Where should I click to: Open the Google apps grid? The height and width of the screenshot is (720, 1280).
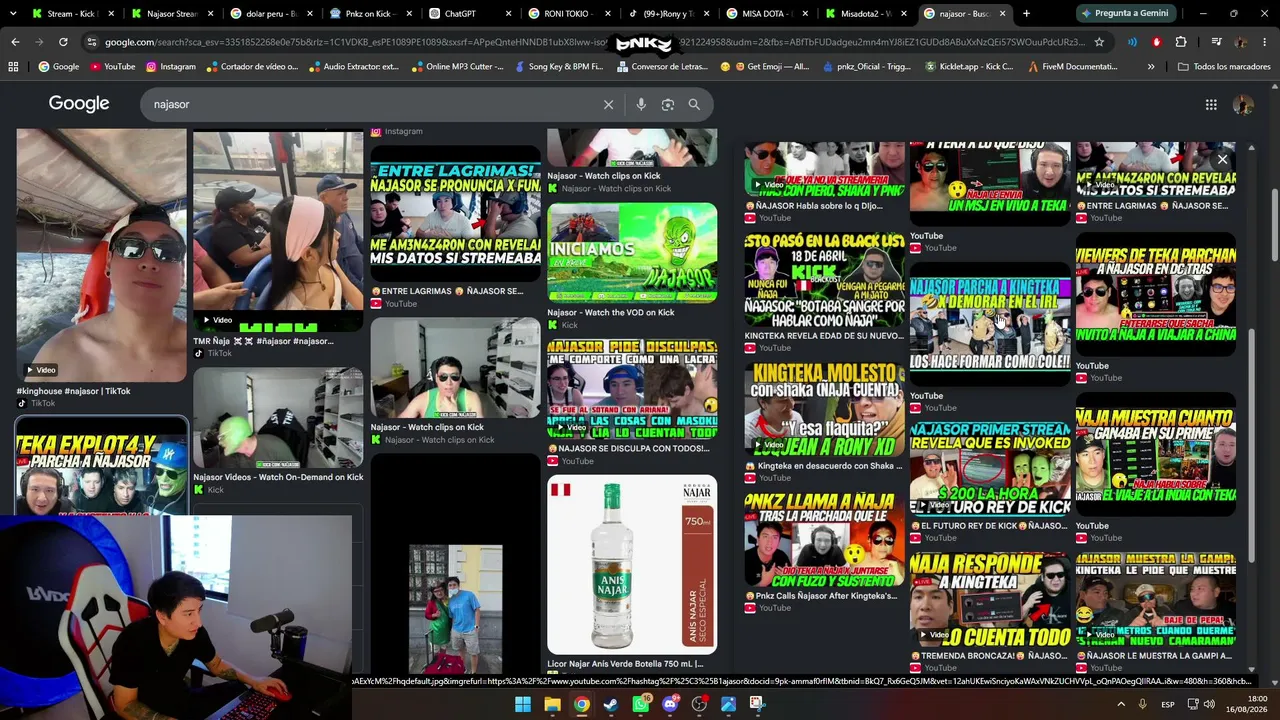click(x=1211, y=104)
